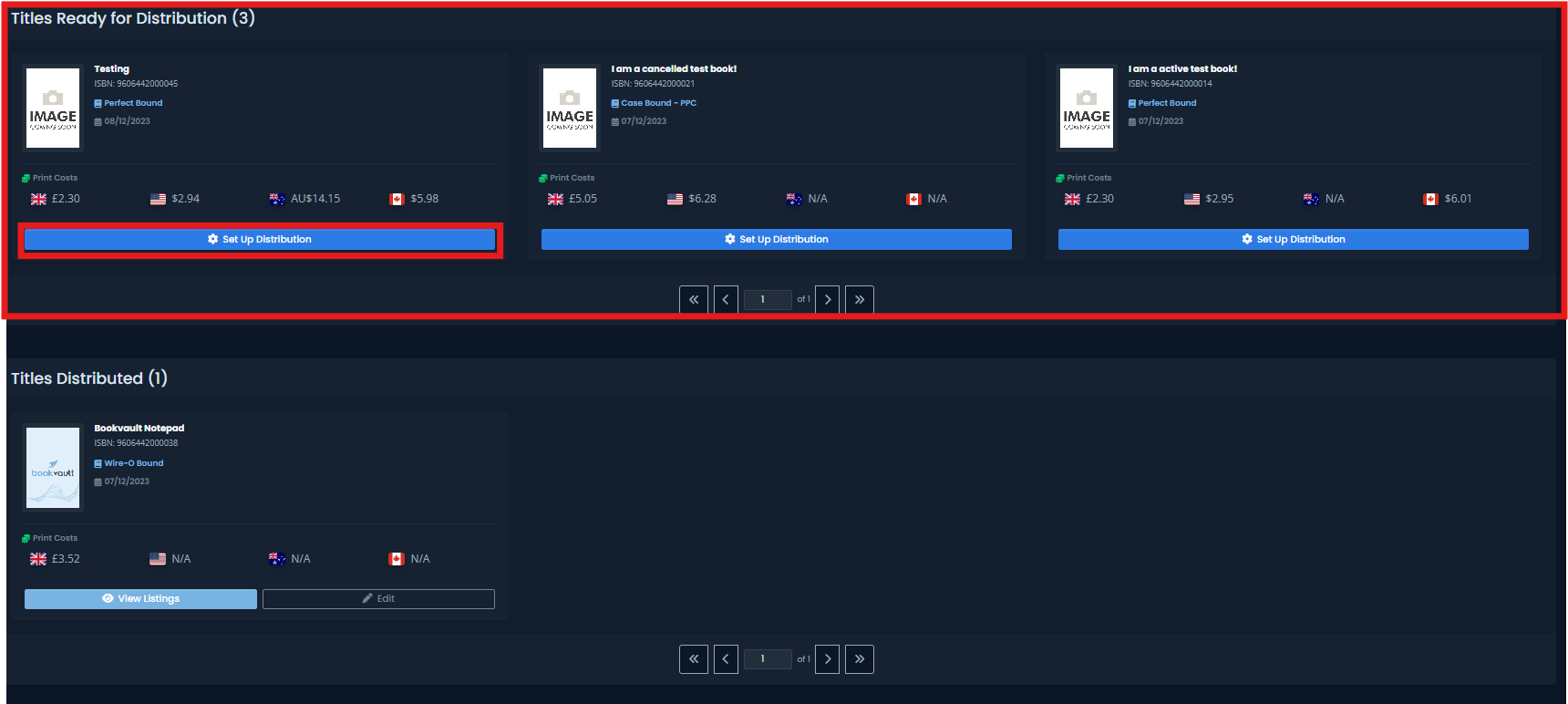Click the Bookvault Notepad title text
Viewport: 1568px width, 704px height.
(139, 428)
